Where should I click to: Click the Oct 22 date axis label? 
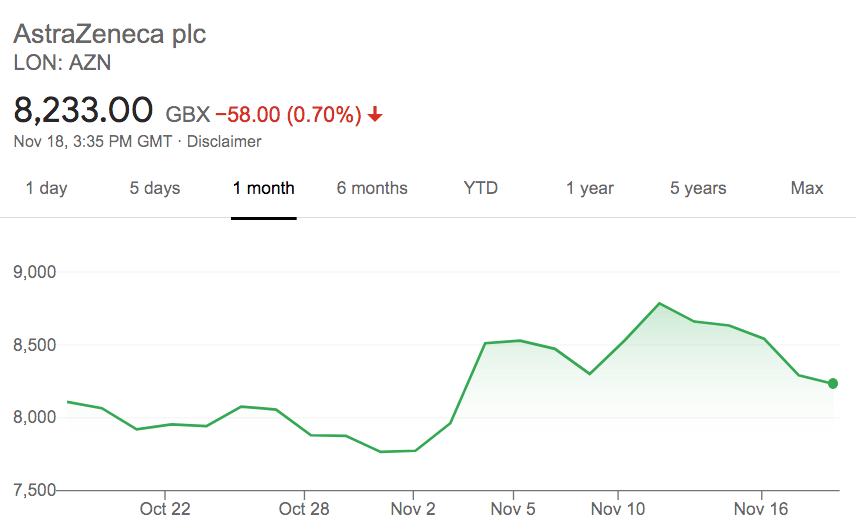[x=165, y=509]
